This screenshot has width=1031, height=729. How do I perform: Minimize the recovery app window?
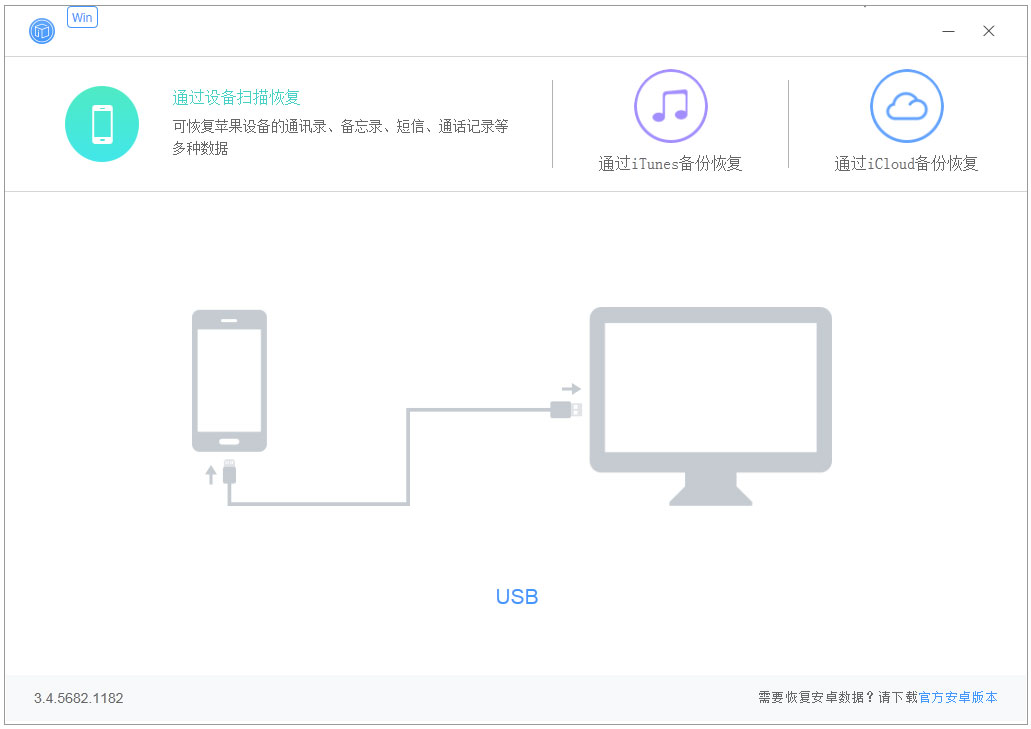click(x=948, y=31)
